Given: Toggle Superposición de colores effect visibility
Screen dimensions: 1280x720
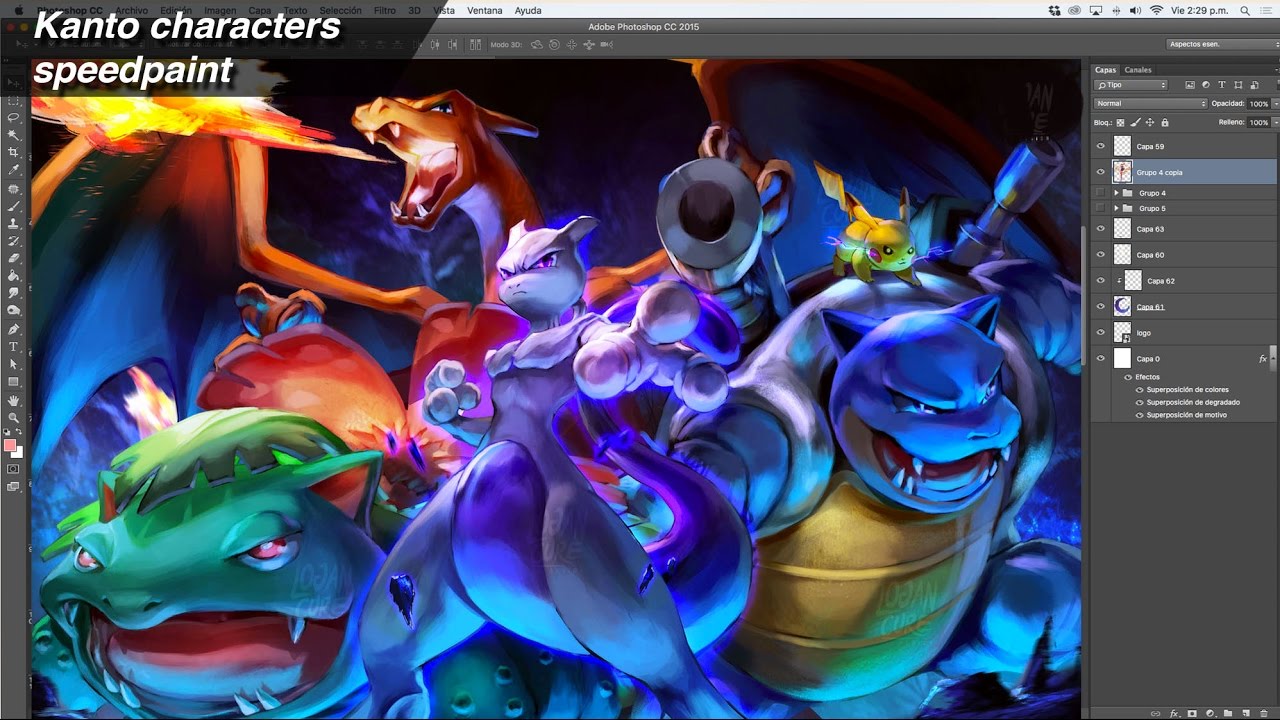Looking at the screenshot, I should coord(1139,390).
